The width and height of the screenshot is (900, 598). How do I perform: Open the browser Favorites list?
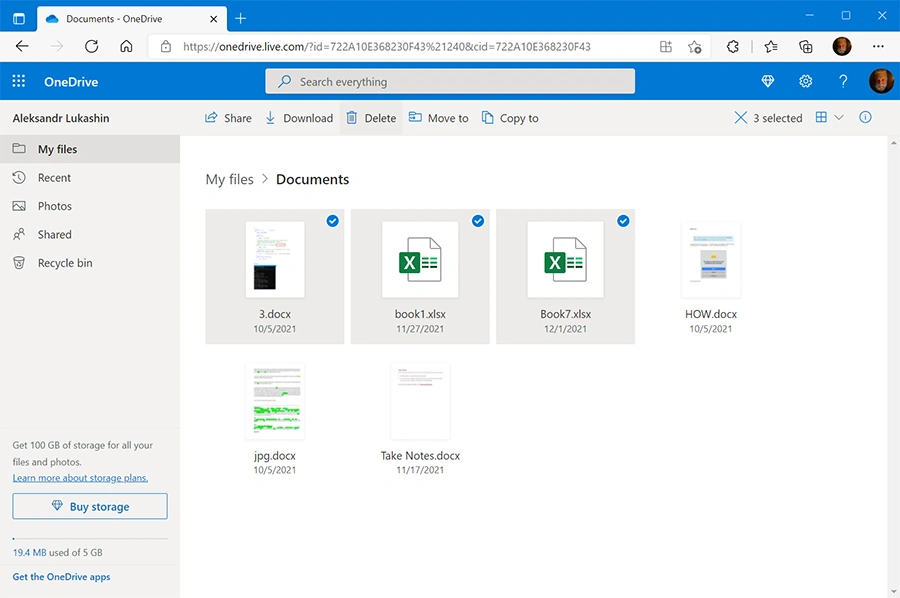point(771,46)
